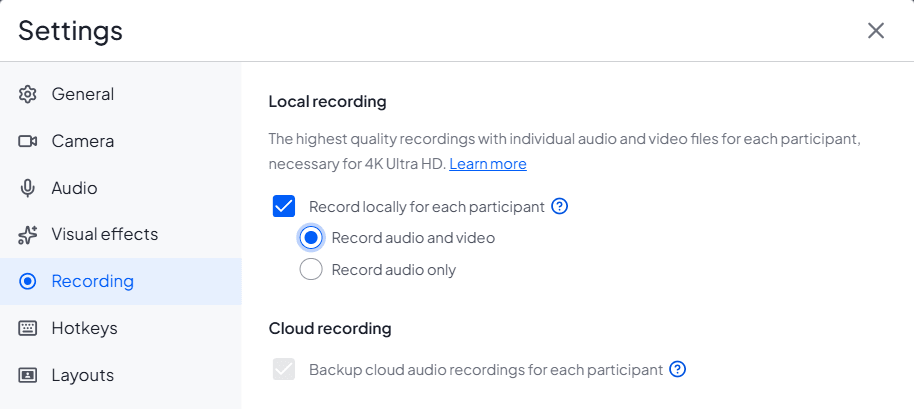Click the 'Record audio only' label text
Viewport: 914px width, 409px height.
click(393, 270)
